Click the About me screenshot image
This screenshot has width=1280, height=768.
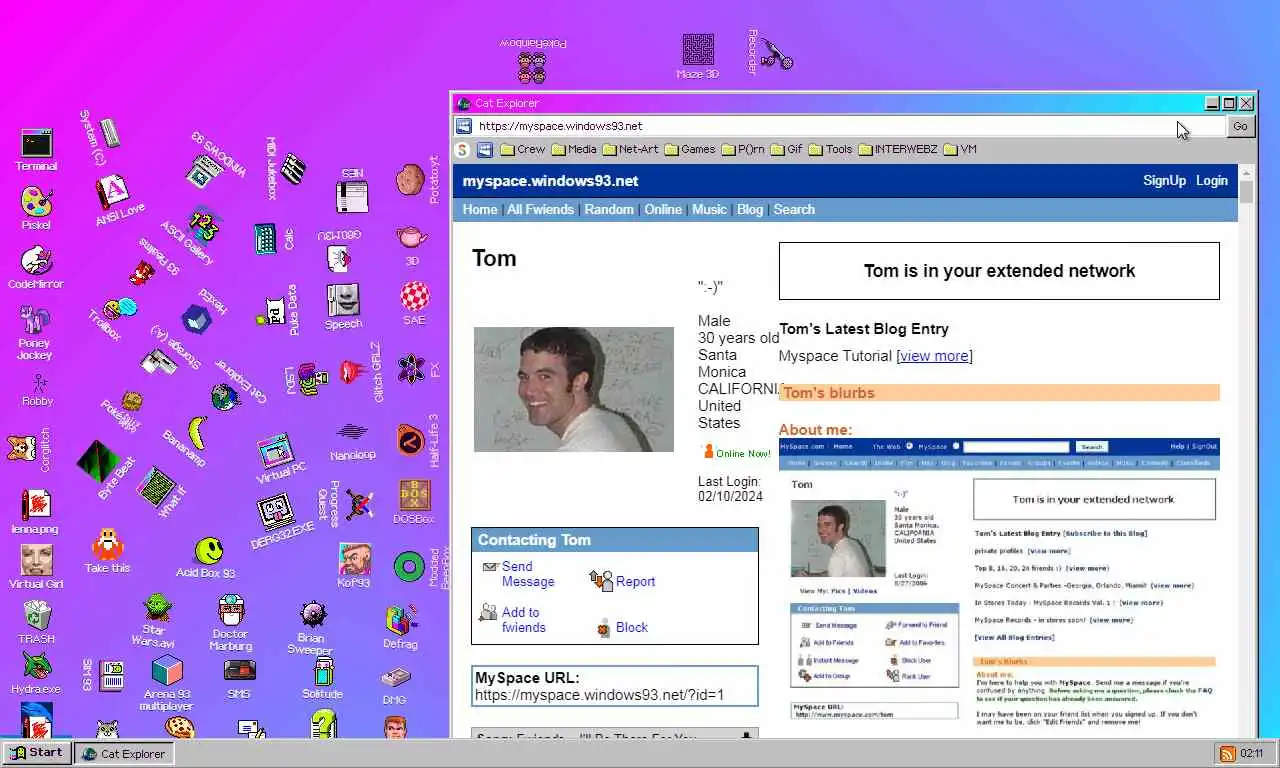pyautogui.click(x=999, y=587)
